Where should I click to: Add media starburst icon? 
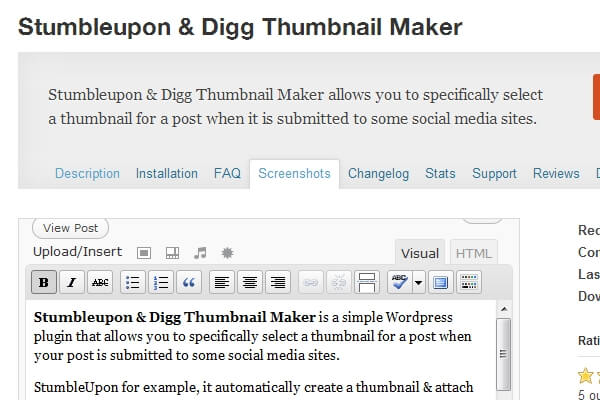click(228, 253)
